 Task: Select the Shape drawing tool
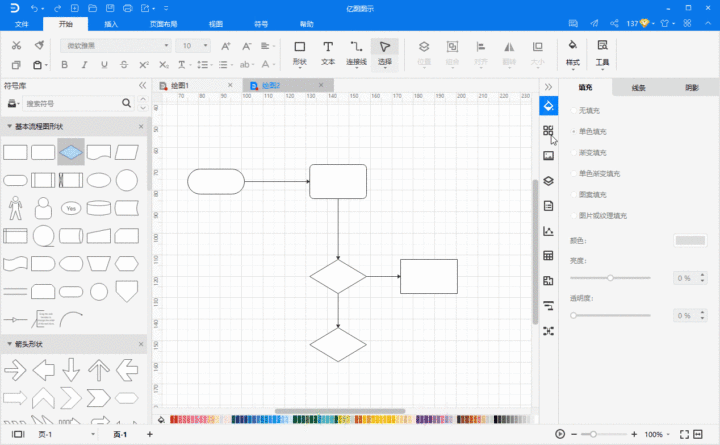(300, 53)
